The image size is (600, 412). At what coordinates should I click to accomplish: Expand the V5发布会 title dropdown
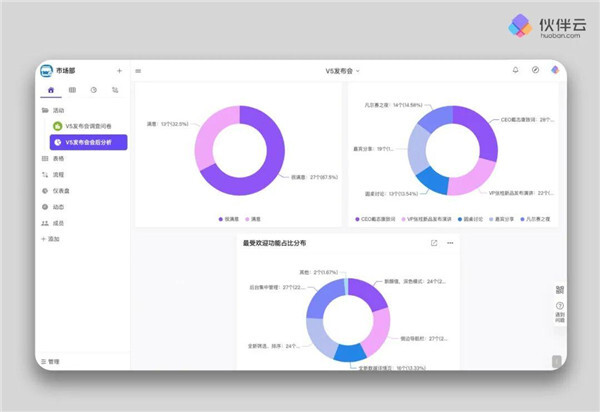pyautogui.click(x=343, y=71)
